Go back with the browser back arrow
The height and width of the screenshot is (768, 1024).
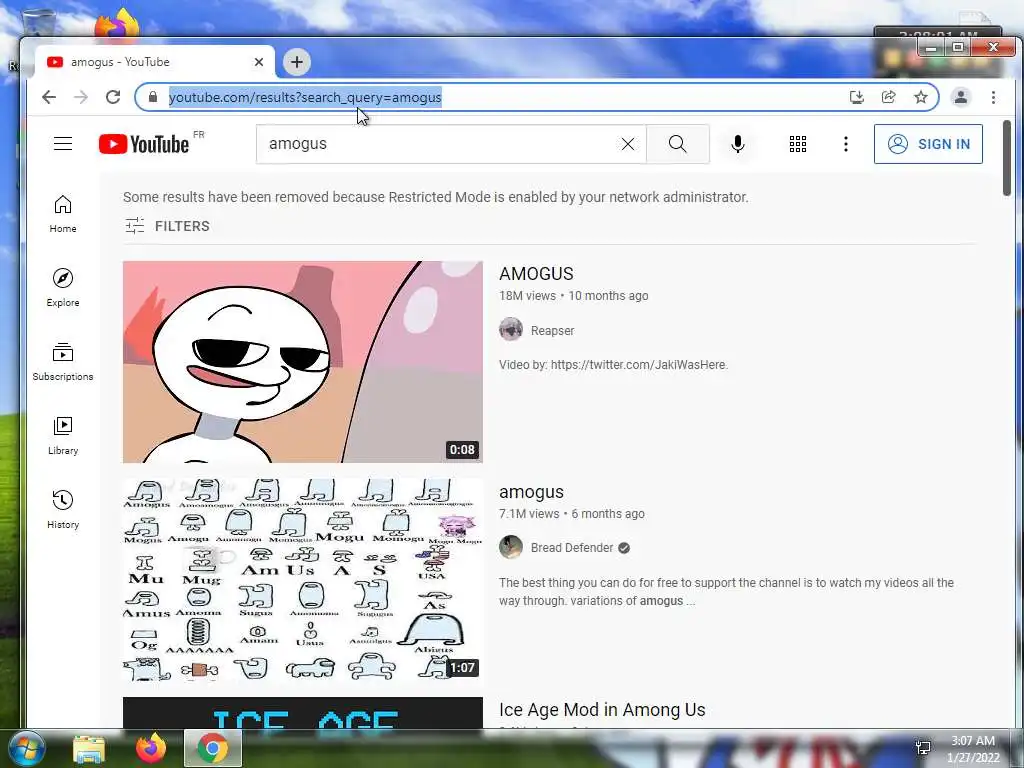(49, 97)
